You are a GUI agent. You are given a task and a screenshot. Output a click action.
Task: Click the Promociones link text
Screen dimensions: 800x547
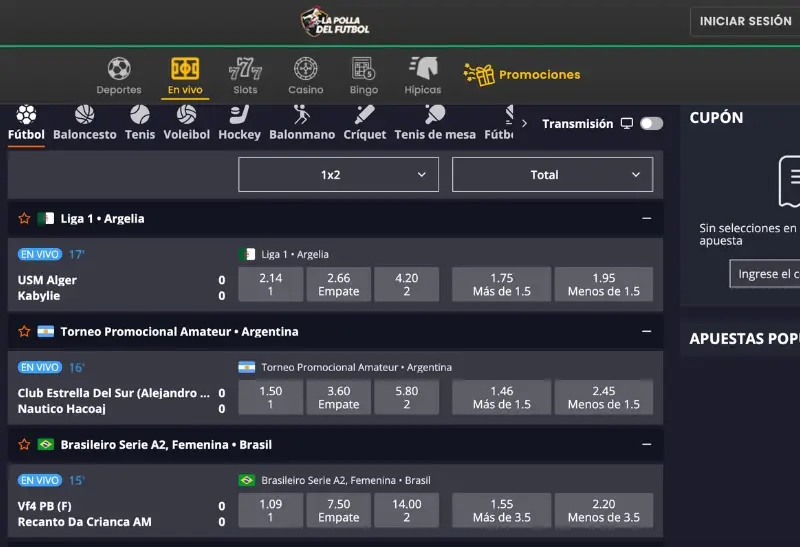pos(539,74)
